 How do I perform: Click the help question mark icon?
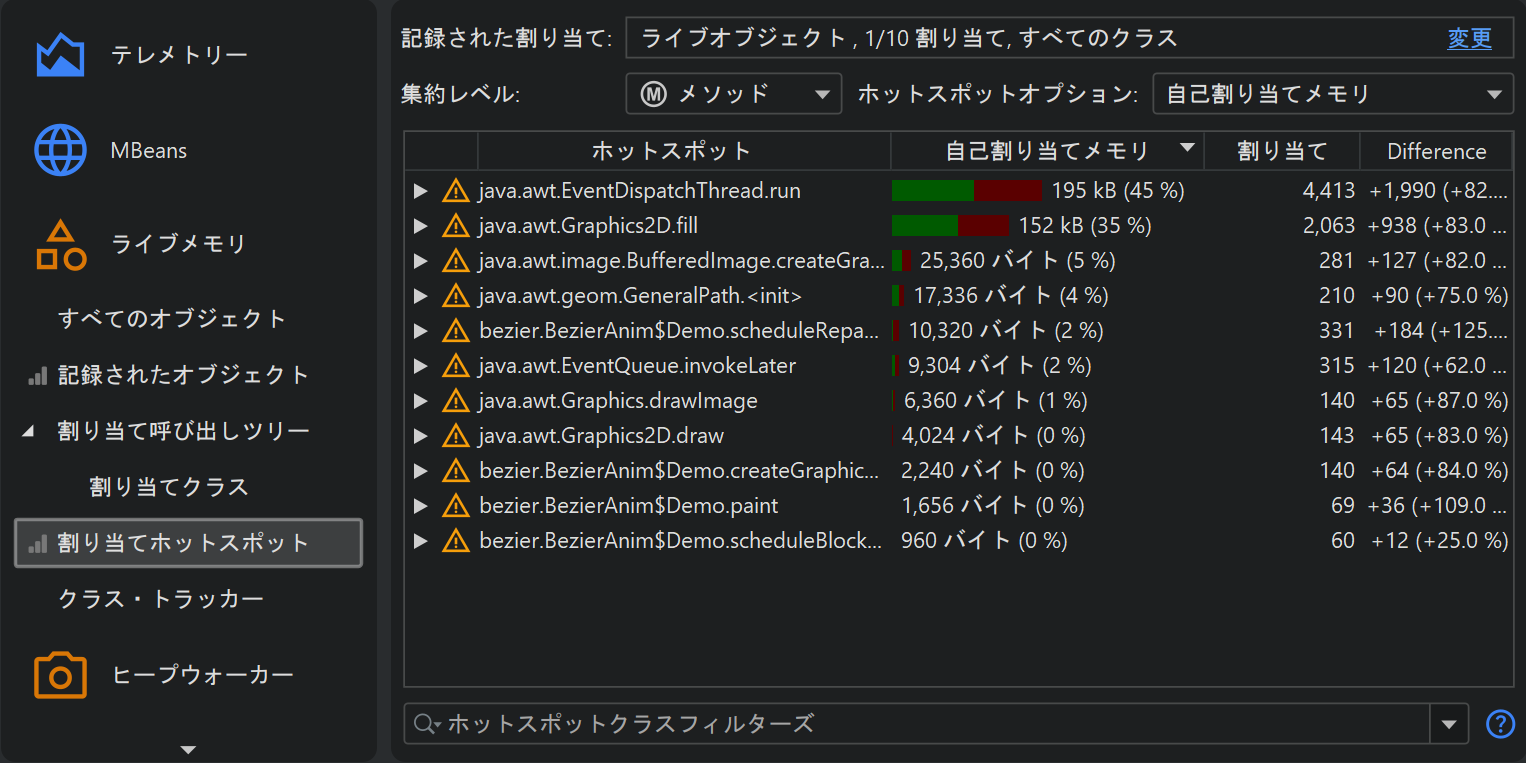tap(1500, 723)
